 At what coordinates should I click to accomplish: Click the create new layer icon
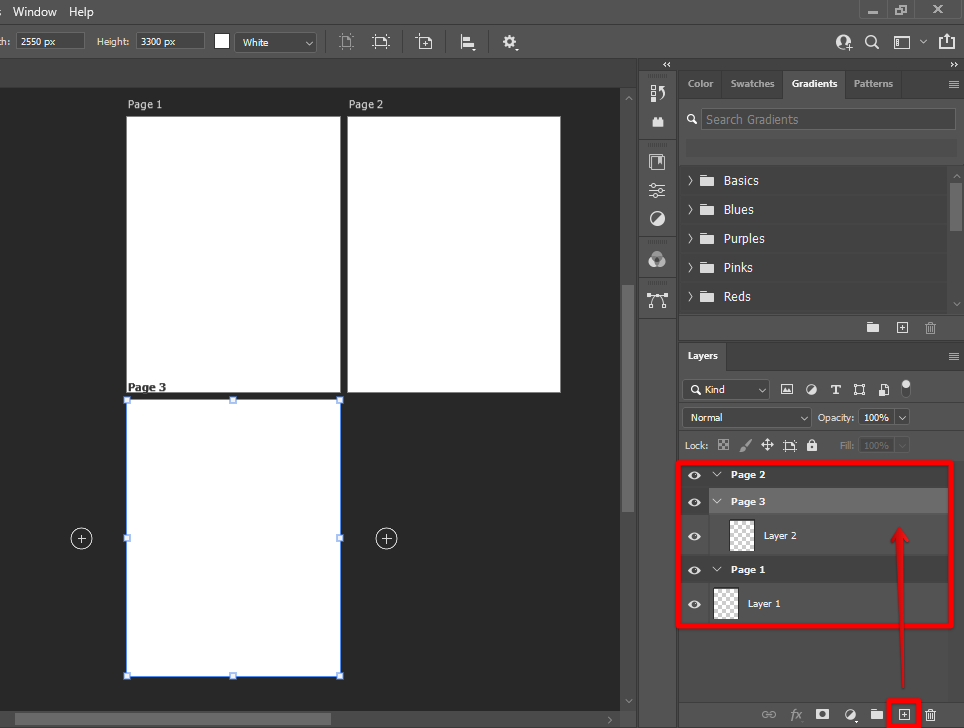point(904,714)
